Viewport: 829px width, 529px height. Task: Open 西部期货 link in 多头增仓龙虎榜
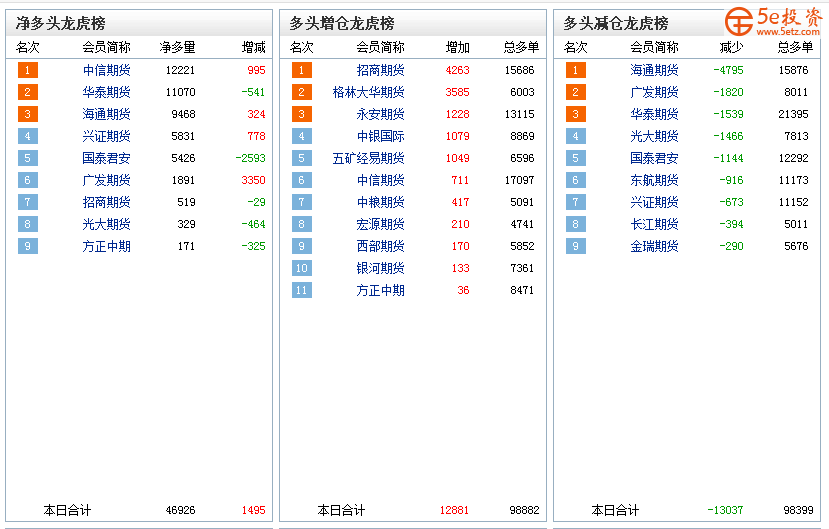tap(381, 246)
